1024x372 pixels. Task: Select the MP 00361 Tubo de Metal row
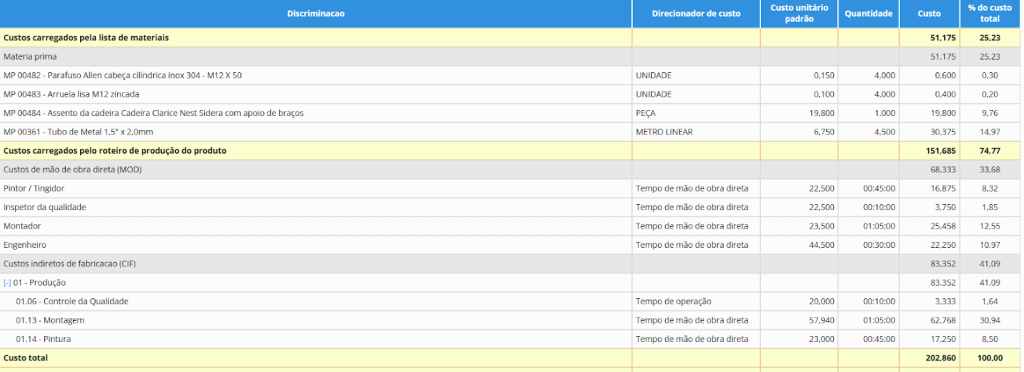pos(510,132)
